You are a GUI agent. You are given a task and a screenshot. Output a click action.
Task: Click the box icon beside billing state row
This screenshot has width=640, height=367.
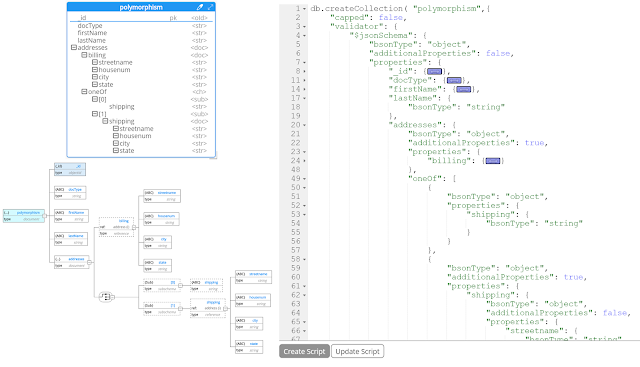point(95,85)
